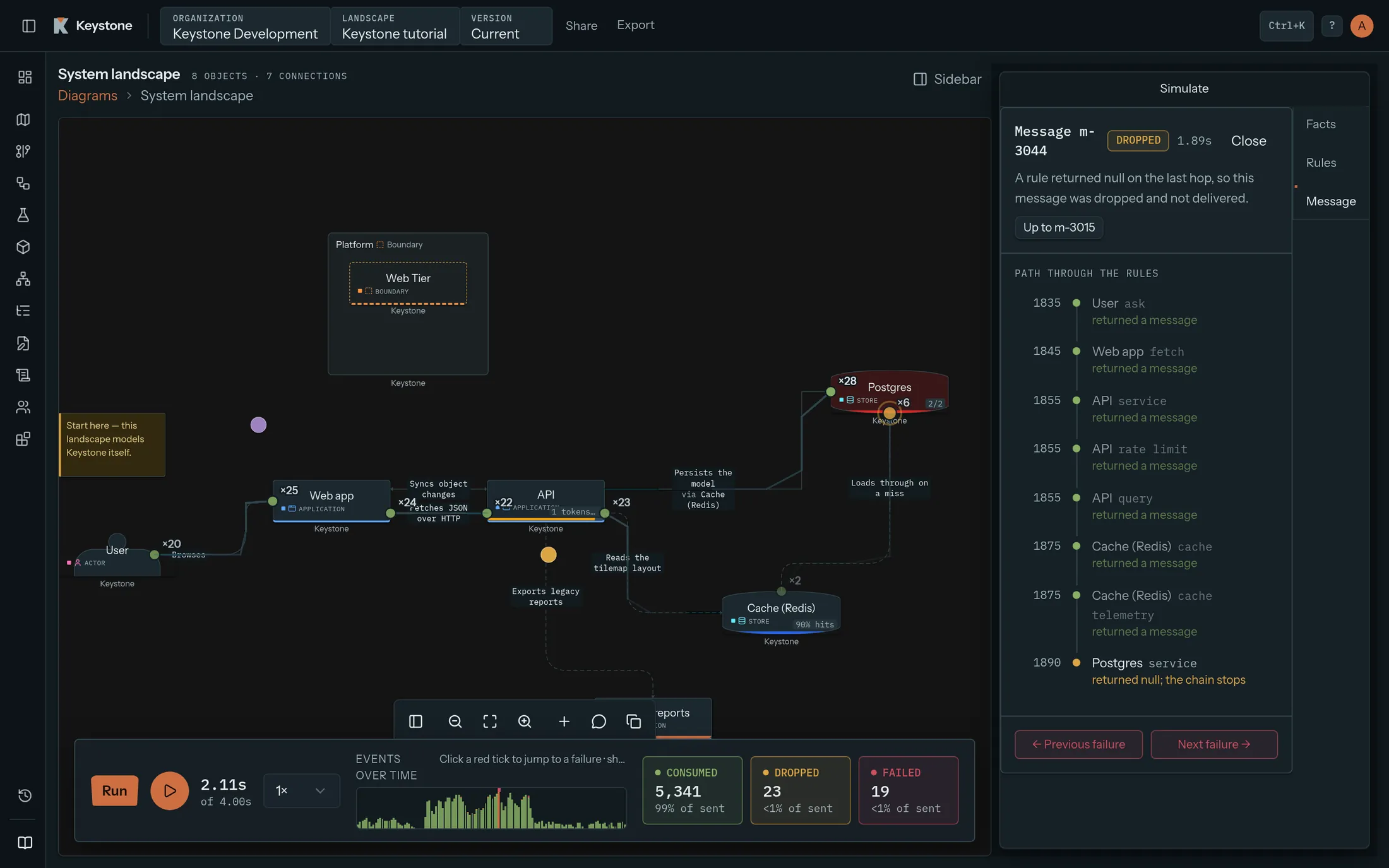Open the flask icon in left sidebar

[x=24, y=215]
